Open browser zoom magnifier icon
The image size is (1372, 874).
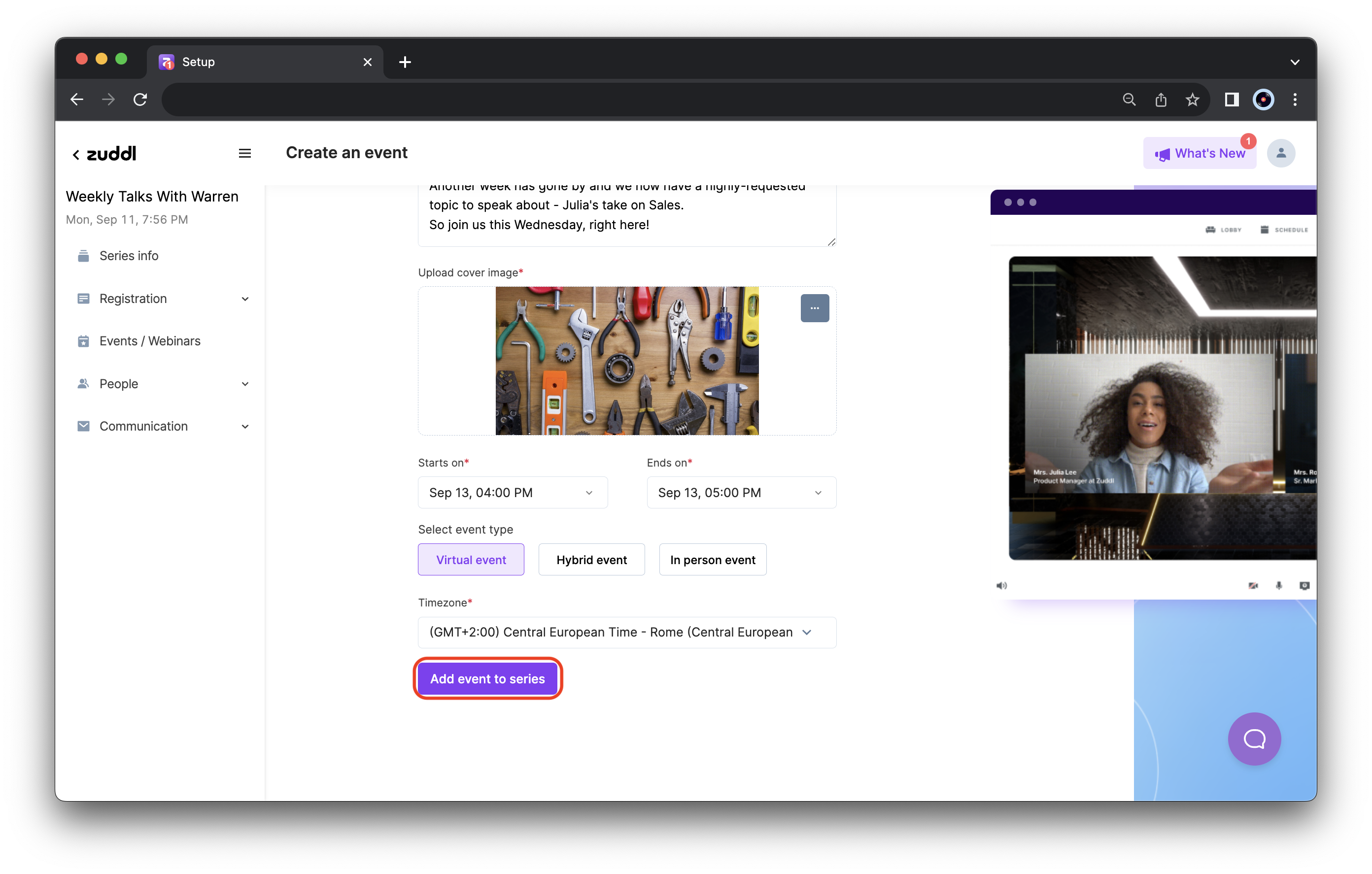[1129, 101]
